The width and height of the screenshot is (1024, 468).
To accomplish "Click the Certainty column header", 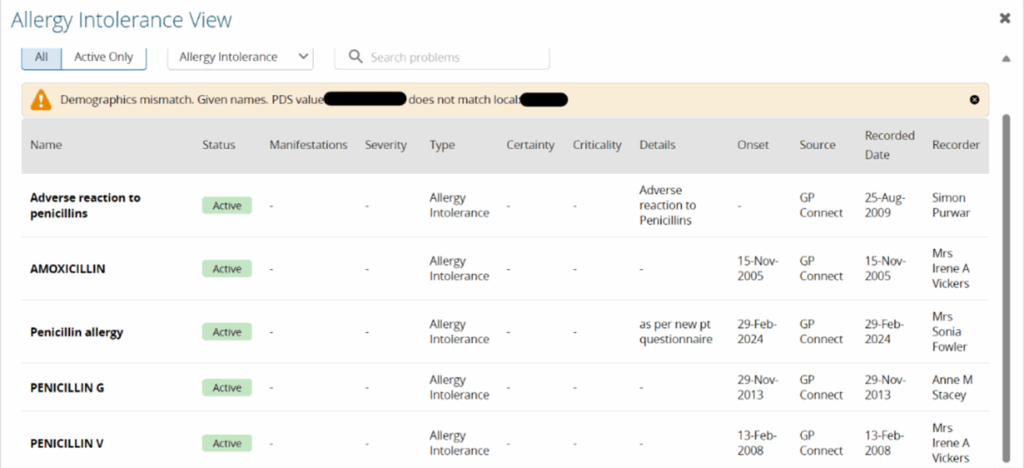I will [530, 145].
